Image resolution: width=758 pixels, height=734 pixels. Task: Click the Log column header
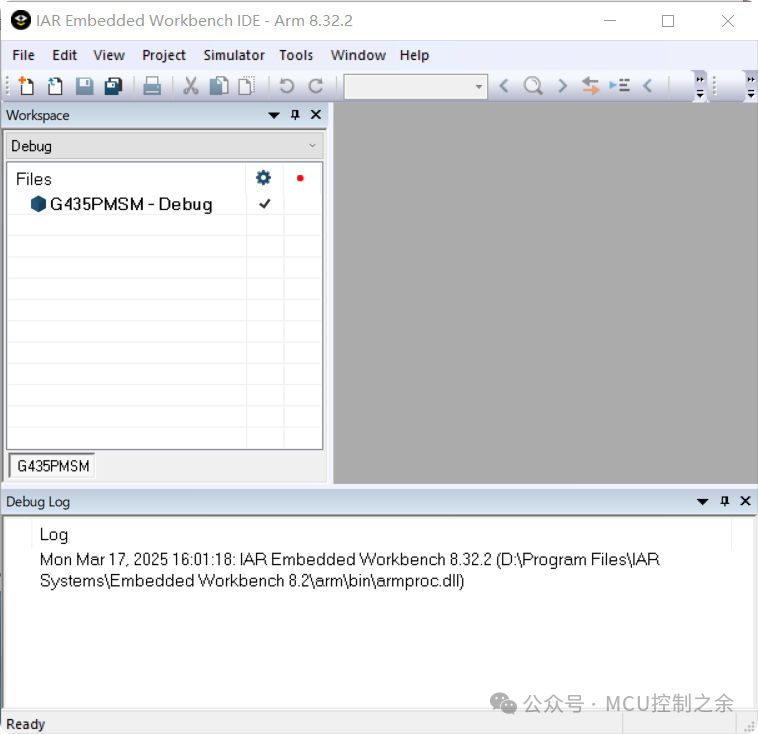click(x=54, y=534)
